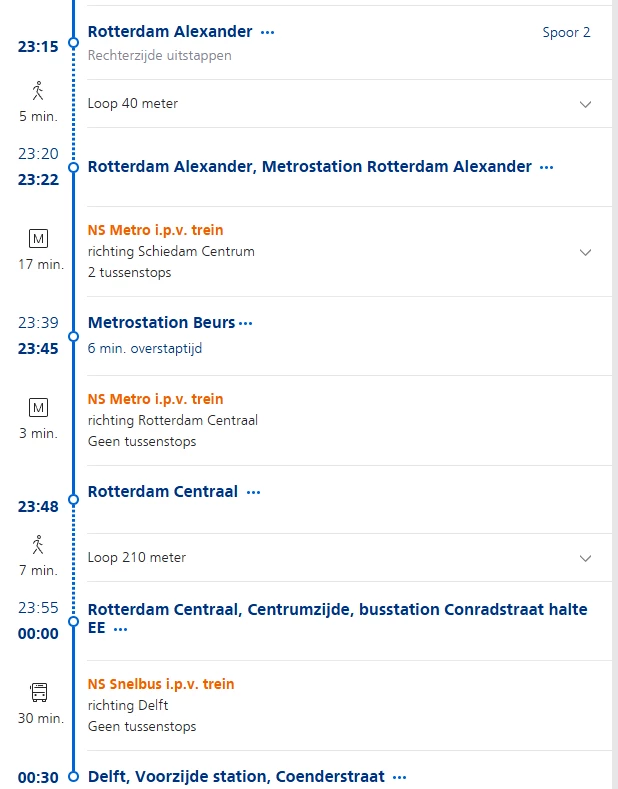
Task: Click the walking icon above 5 min.
Action: [x=38, y=91]
